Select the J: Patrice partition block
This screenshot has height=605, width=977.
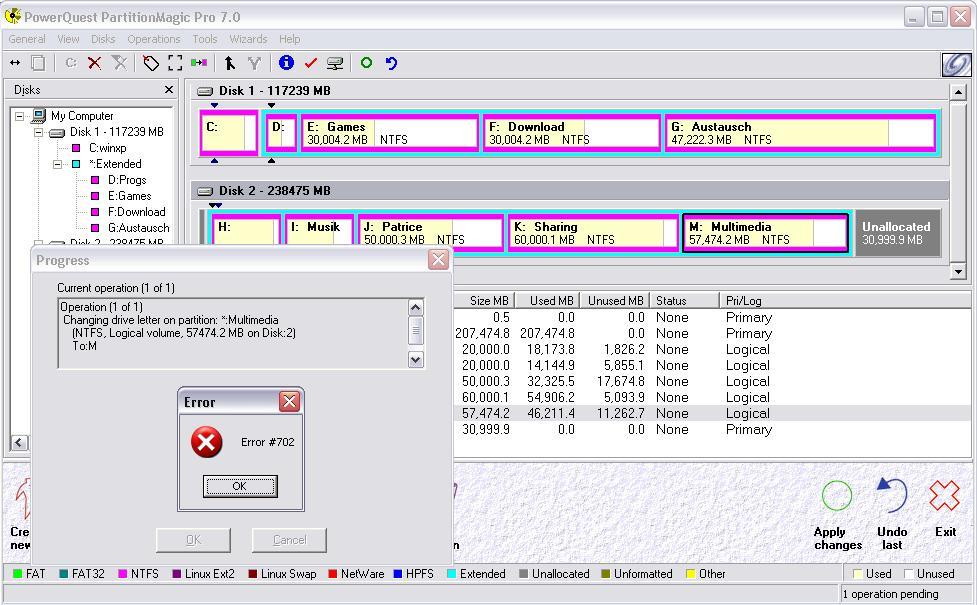[x=431, y=233]
